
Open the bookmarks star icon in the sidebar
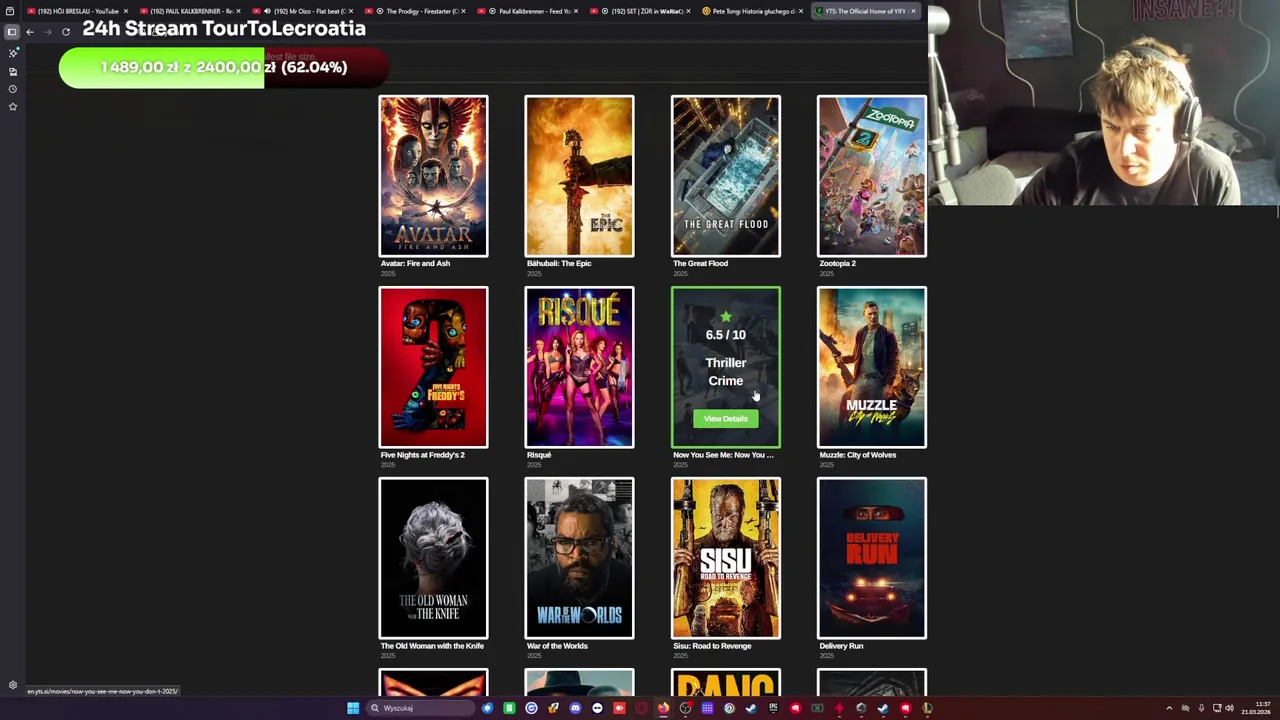(12, 106)
